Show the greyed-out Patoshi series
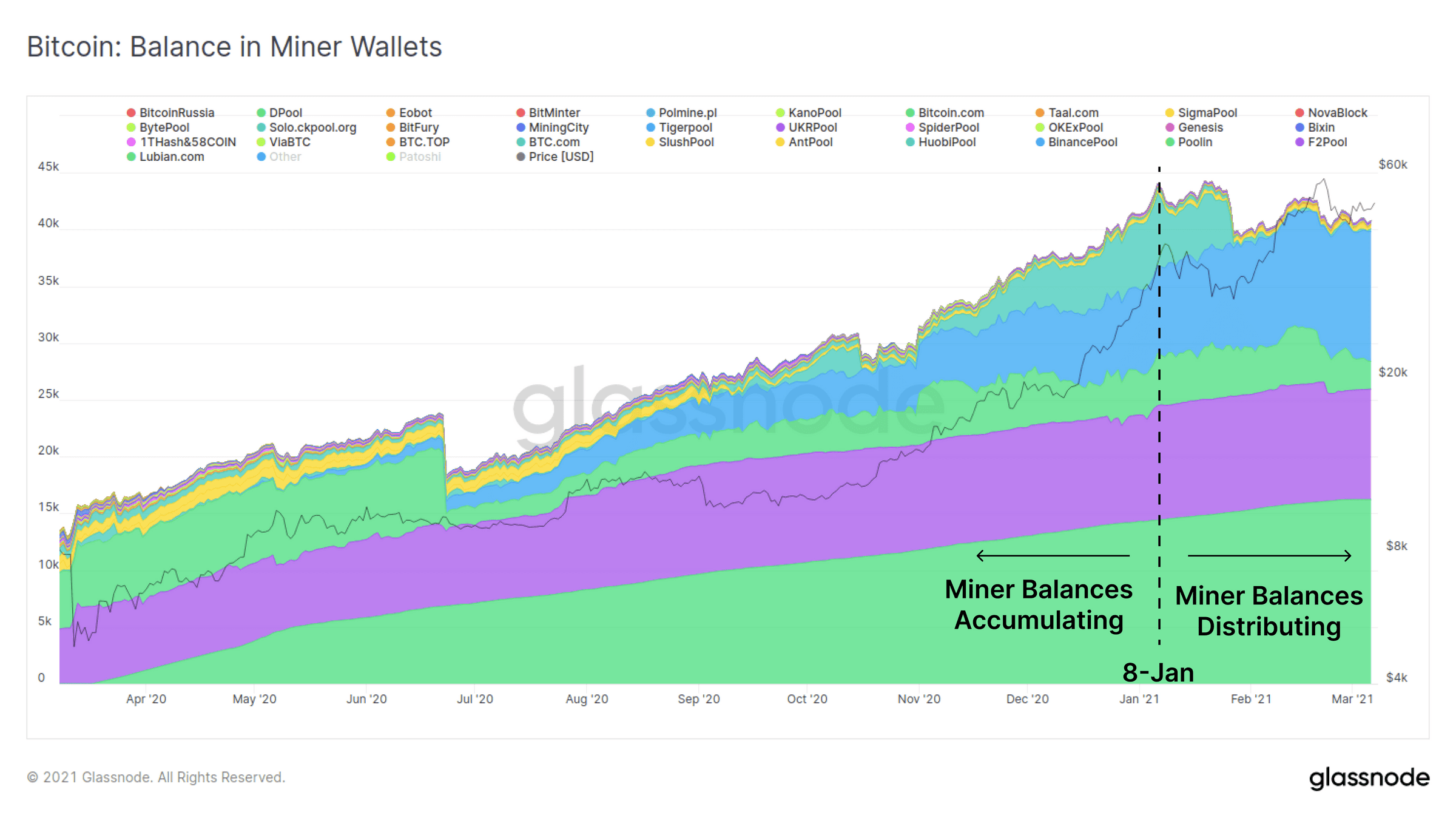 414,157
